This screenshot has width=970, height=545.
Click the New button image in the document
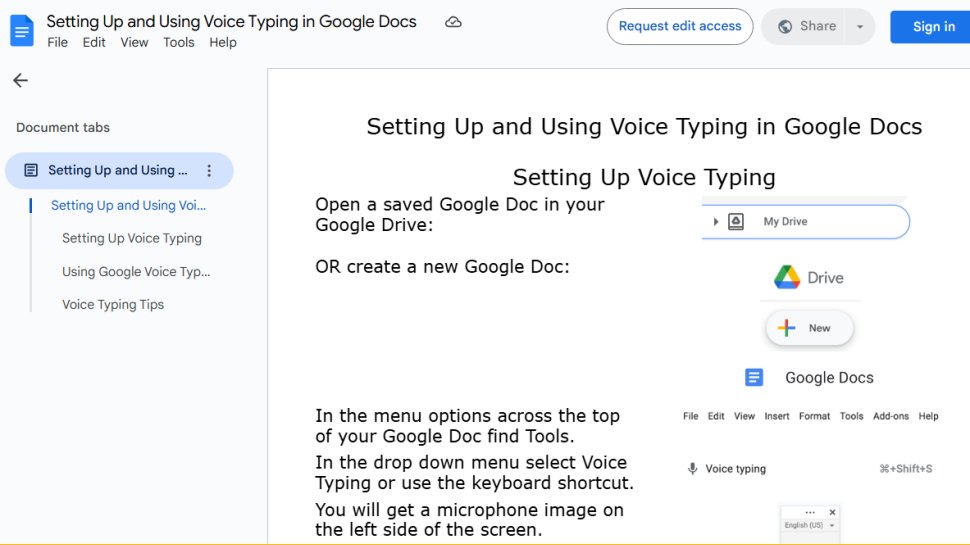point(809,328)
